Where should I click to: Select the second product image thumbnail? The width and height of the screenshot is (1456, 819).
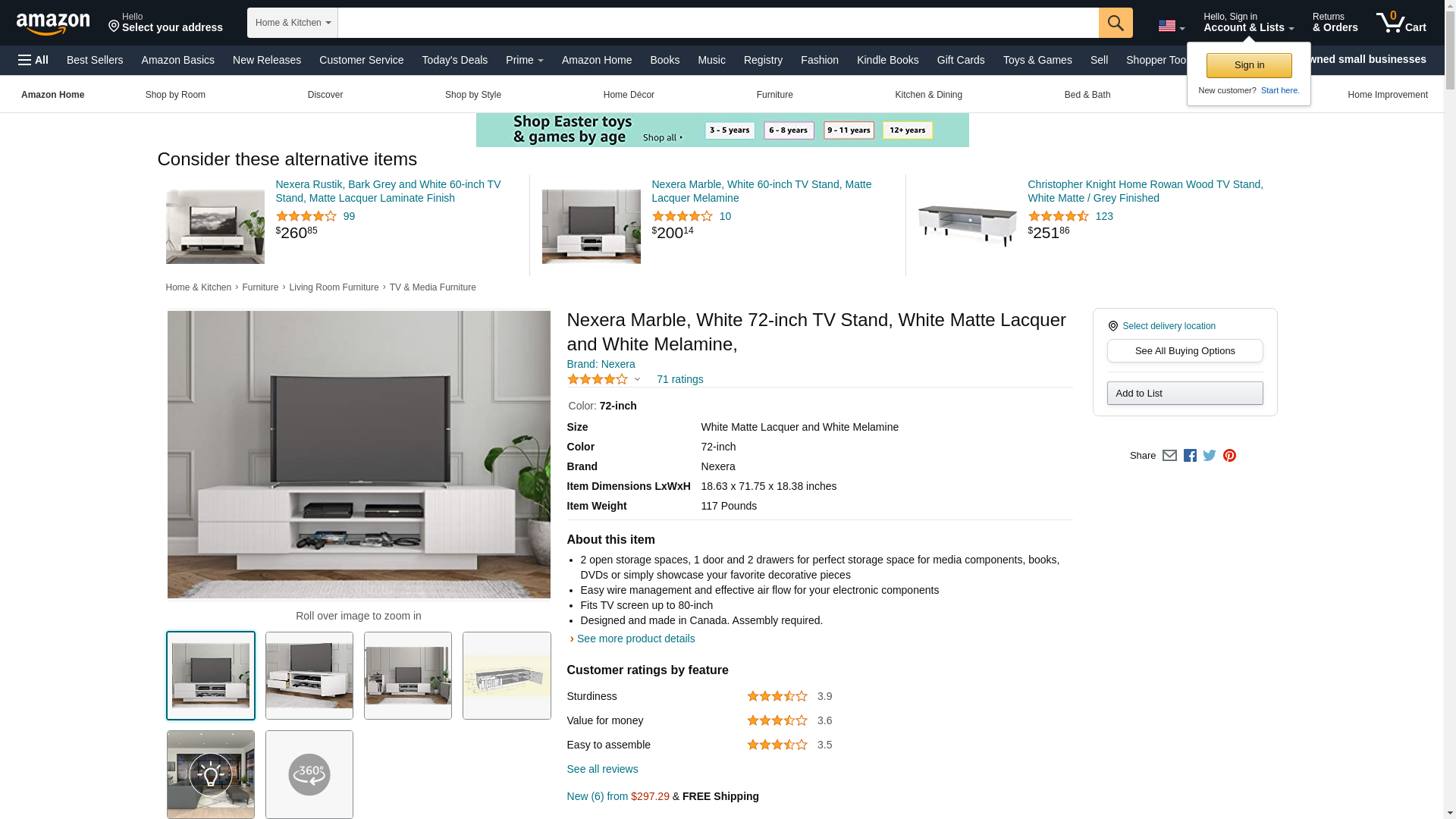(309, 676)
